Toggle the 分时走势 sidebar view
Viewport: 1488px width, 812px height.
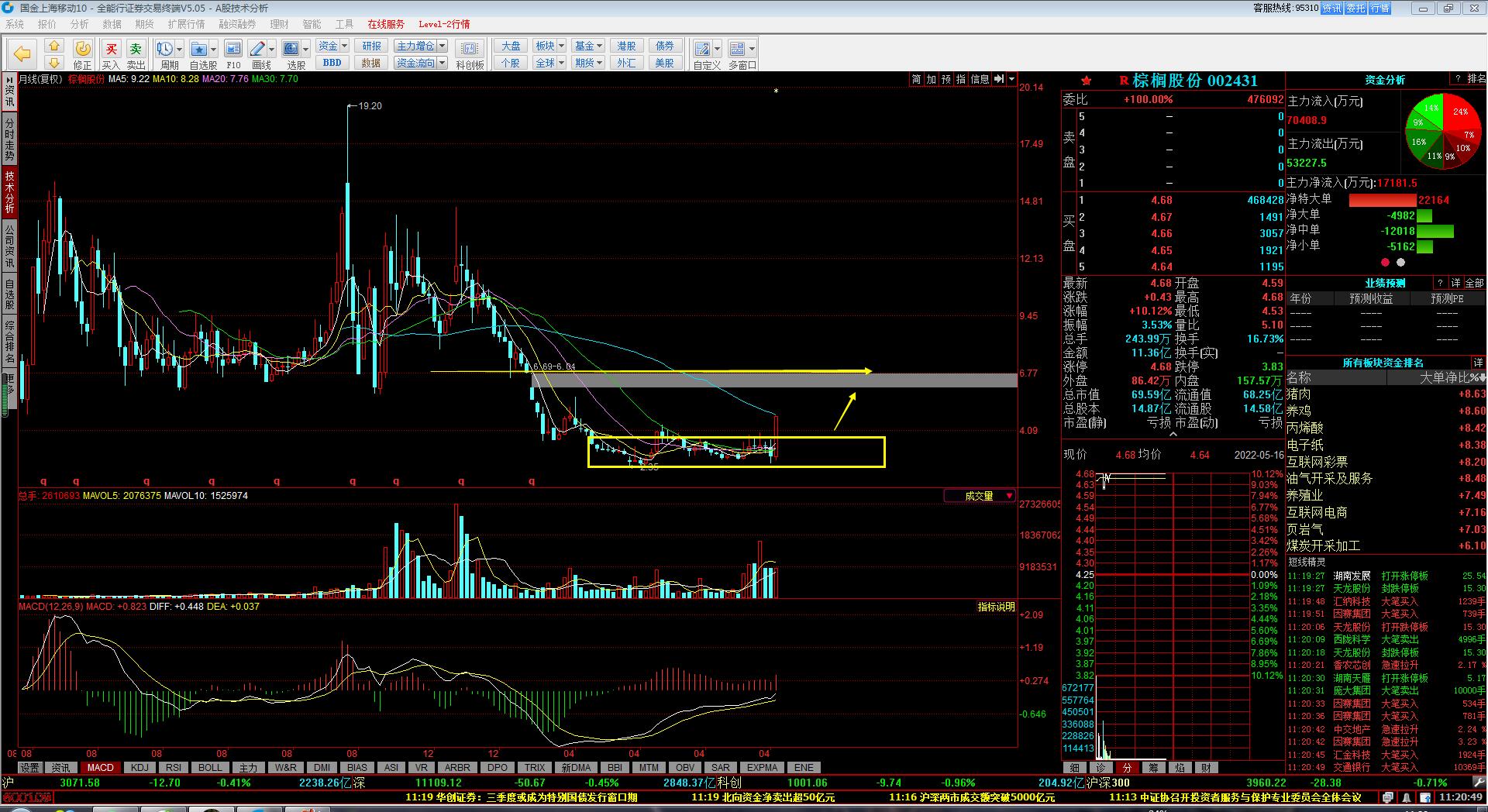tap(9, 139)
